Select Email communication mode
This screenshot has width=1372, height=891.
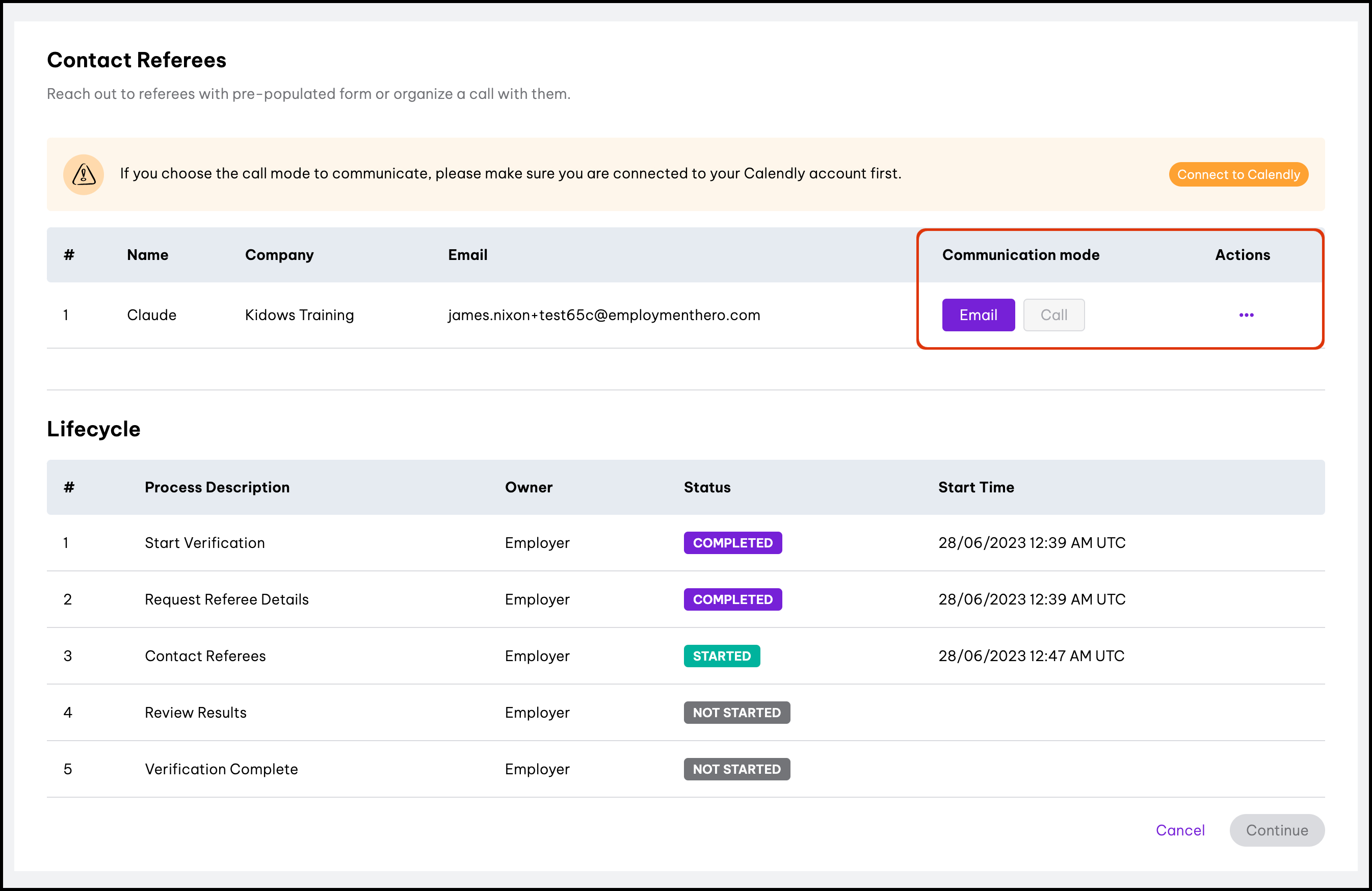coord(978,315)
